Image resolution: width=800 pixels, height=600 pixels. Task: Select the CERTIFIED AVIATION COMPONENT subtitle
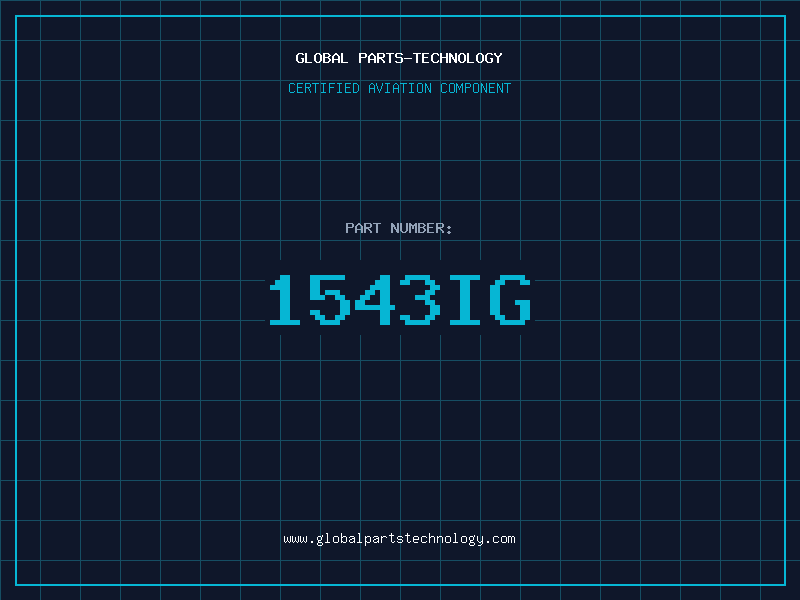pos(399,88)
